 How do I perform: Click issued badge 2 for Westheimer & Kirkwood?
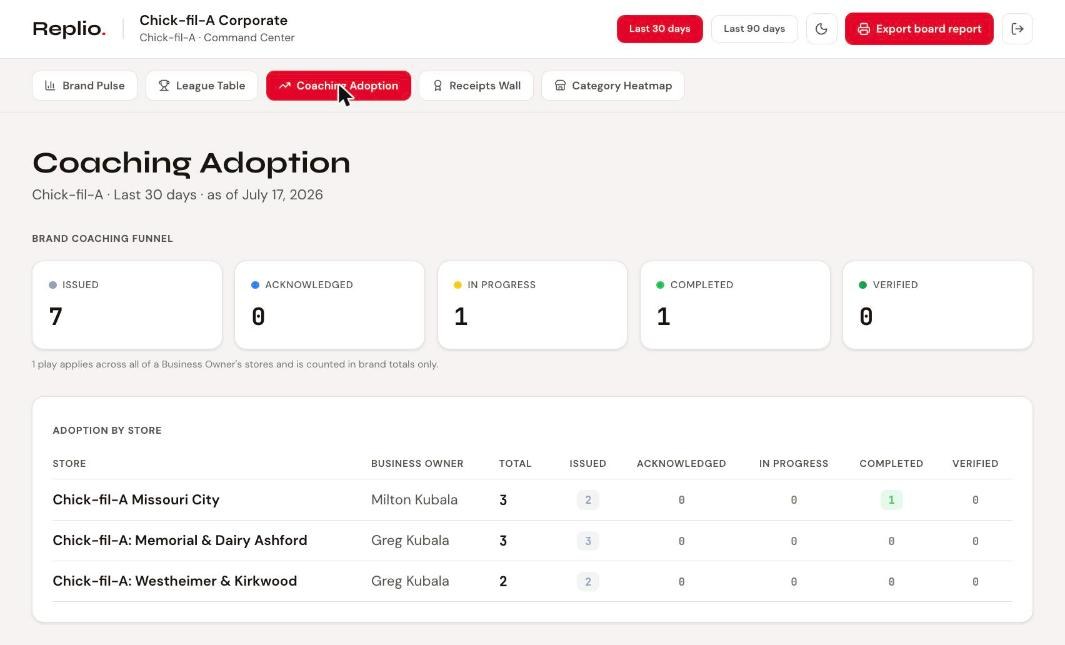[x=588, y=582]
